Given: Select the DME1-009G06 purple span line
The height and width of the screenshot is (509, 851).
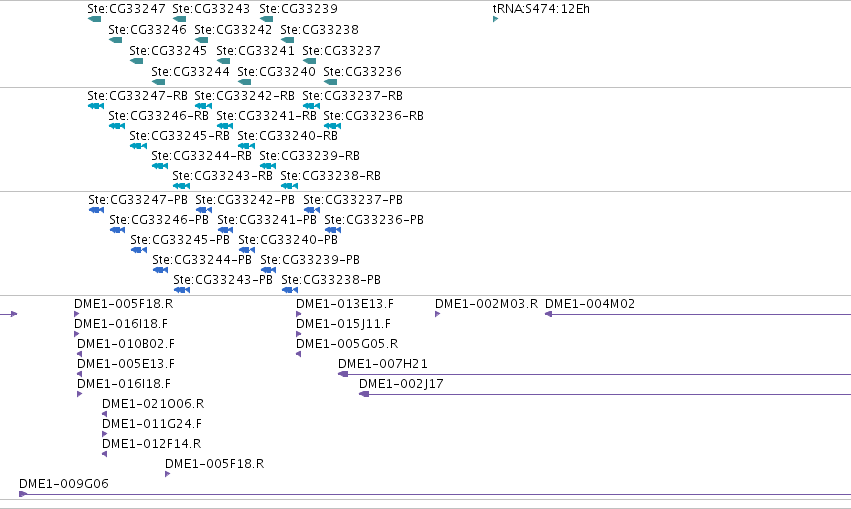Looking at the screenshot, I should click(435, 494).
